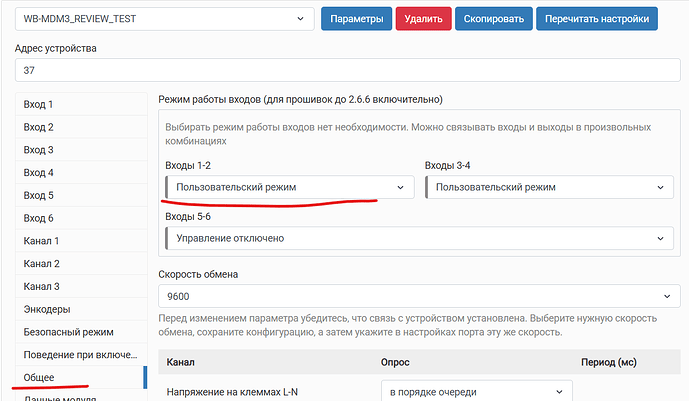
Task: Expand the Входы 1-2 mode dropdown
Action: (290, 188)
